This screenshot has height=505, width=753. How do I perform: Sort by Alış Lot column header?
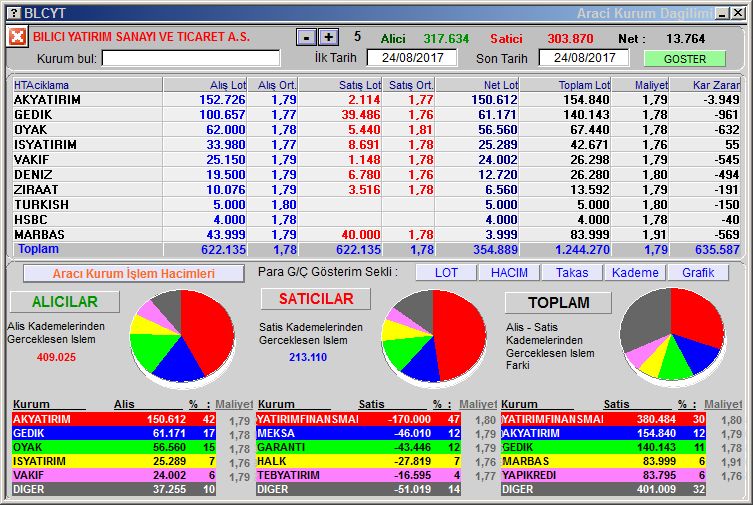tap(205, 85)
